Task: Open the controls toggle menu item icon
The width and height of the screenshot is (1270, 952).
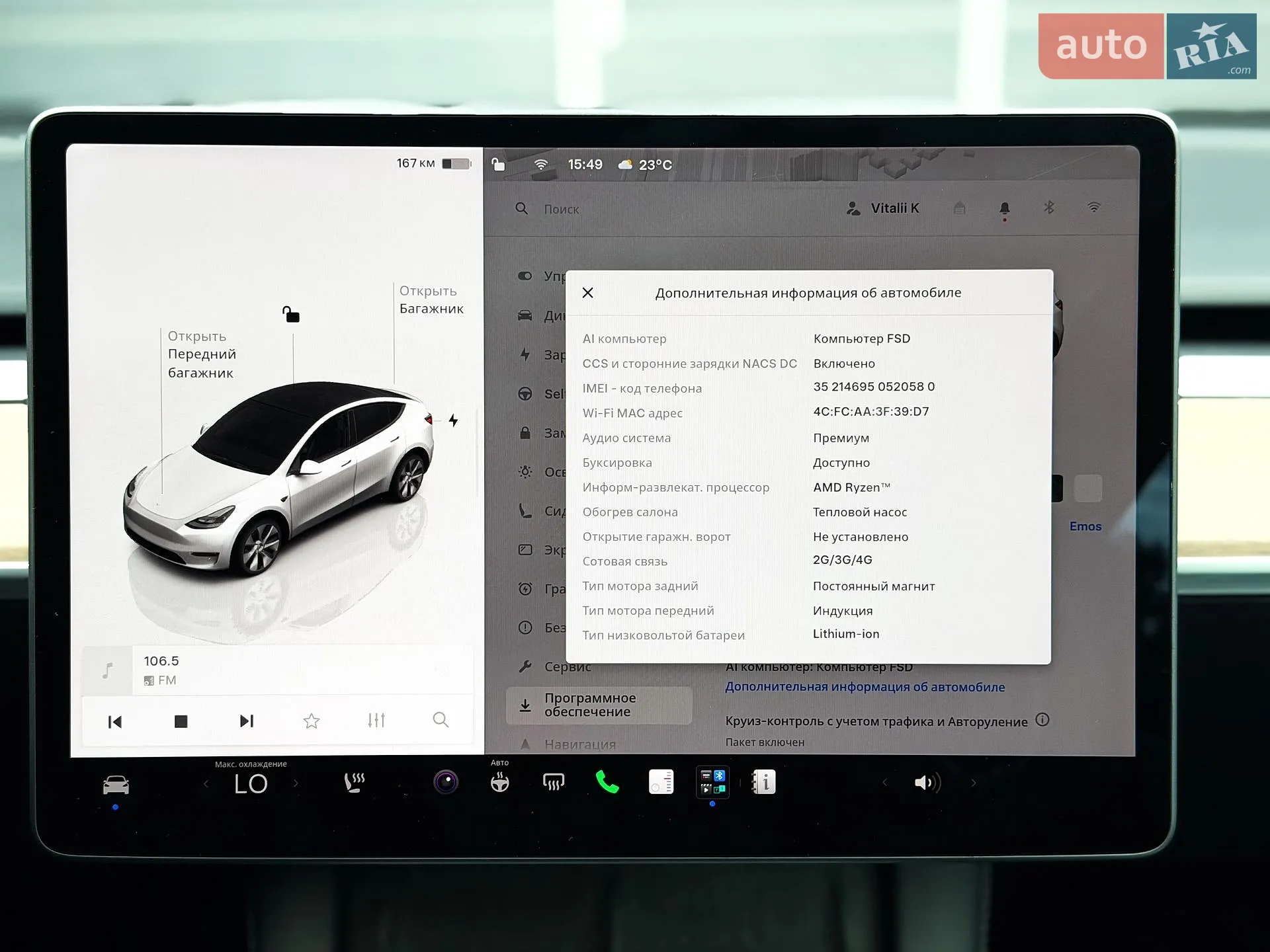Action: pos(525,276)
